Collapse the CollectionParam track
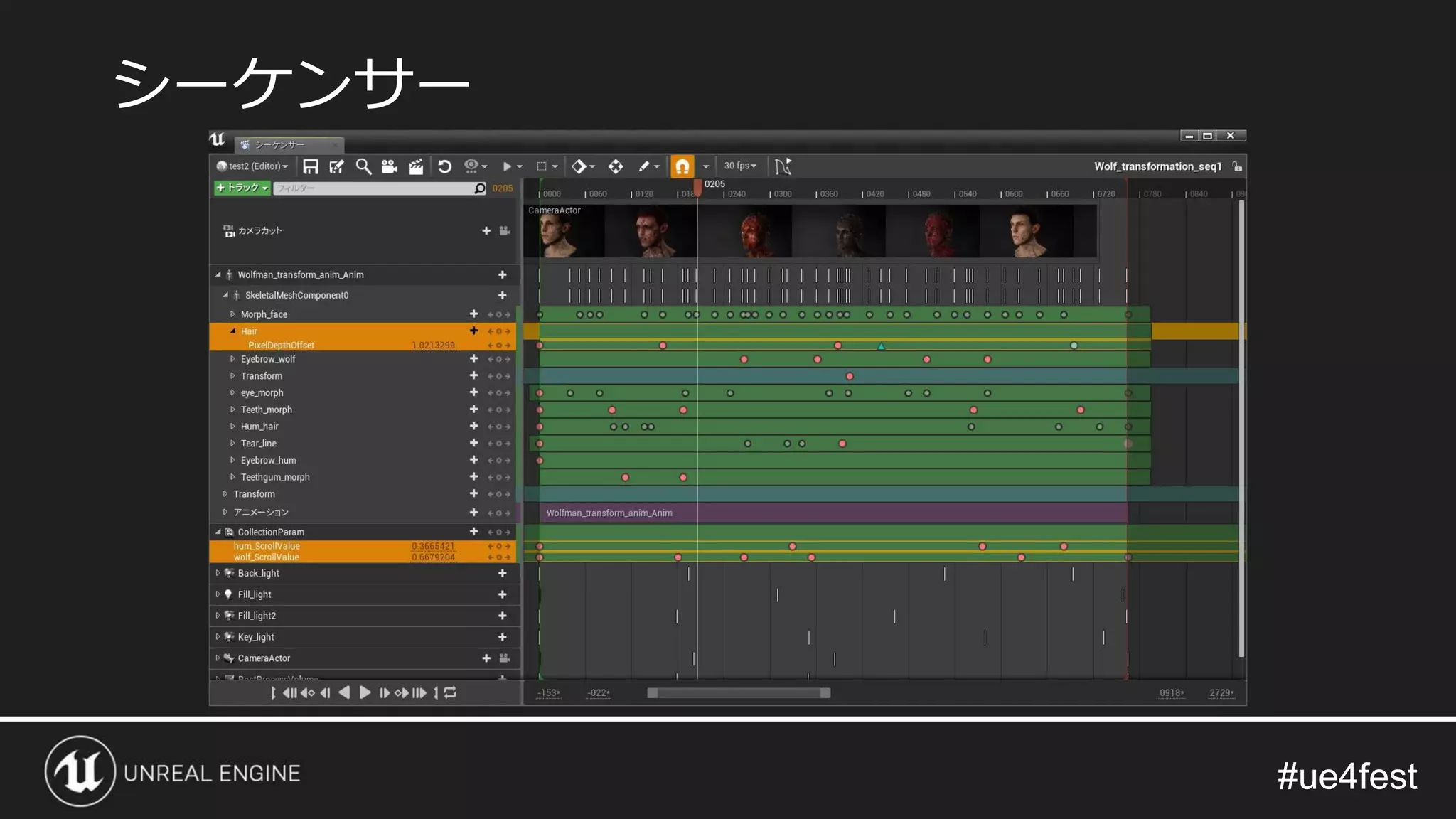 tap(218, 532)
